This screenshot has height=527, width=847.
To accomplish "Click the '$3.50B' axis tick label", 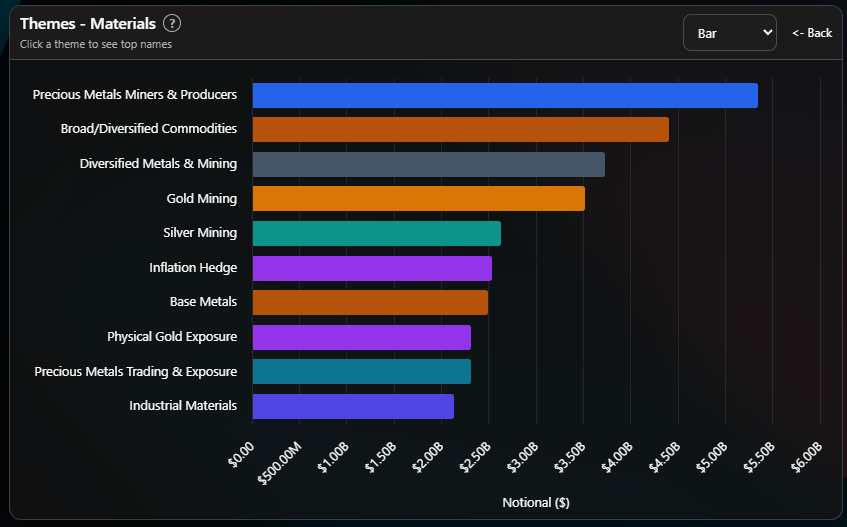I will [x=569, y=457].
